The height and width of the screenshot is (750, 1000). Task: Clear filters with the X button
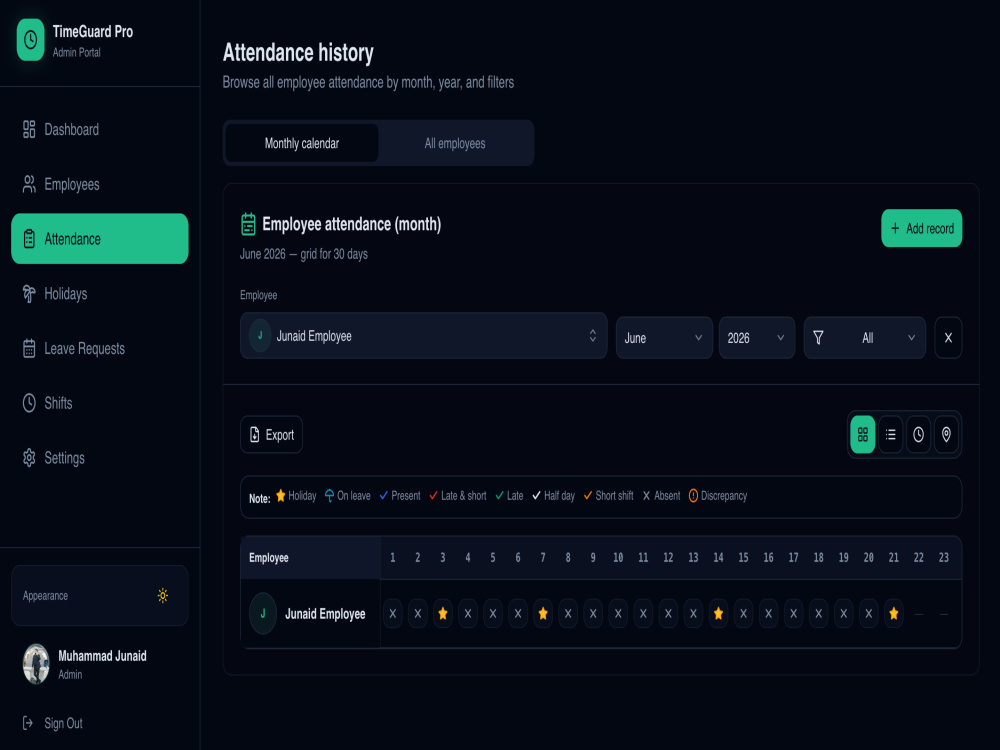[x=948, y=337]
